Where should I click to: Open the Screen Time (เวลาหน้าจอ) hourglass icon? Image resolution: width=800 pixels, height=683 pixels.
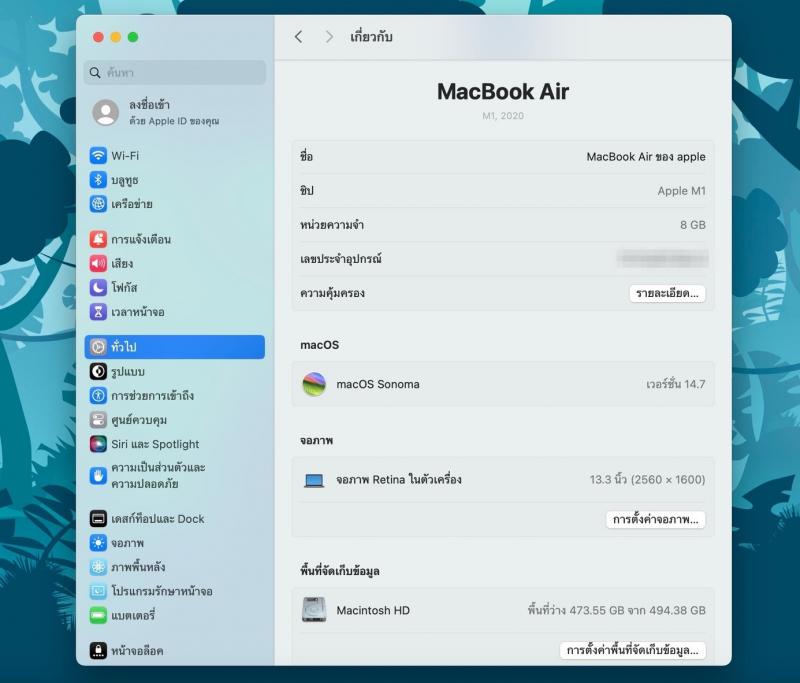click(98, 312)
